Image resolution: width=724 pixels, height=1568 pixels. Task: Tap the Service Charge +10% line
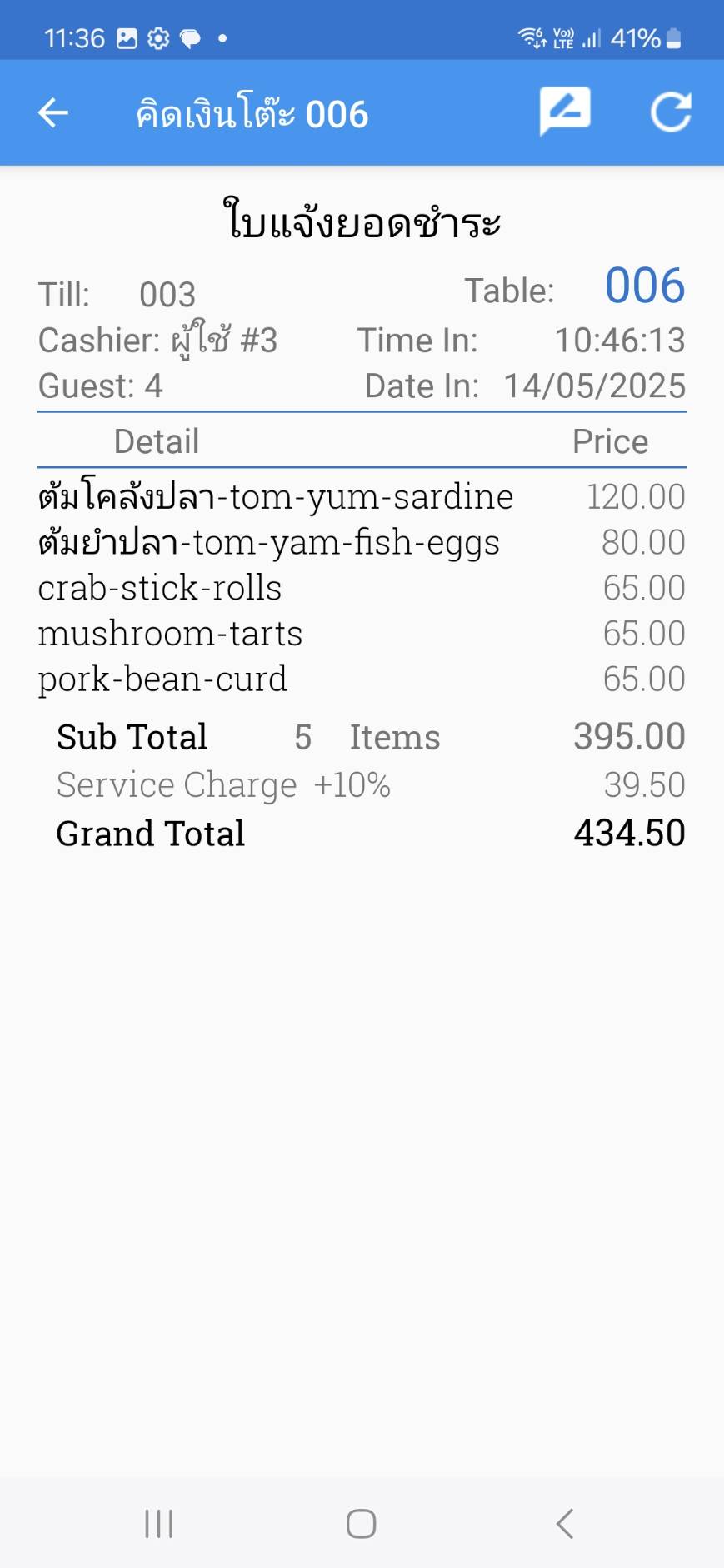[x=223, y=784]
